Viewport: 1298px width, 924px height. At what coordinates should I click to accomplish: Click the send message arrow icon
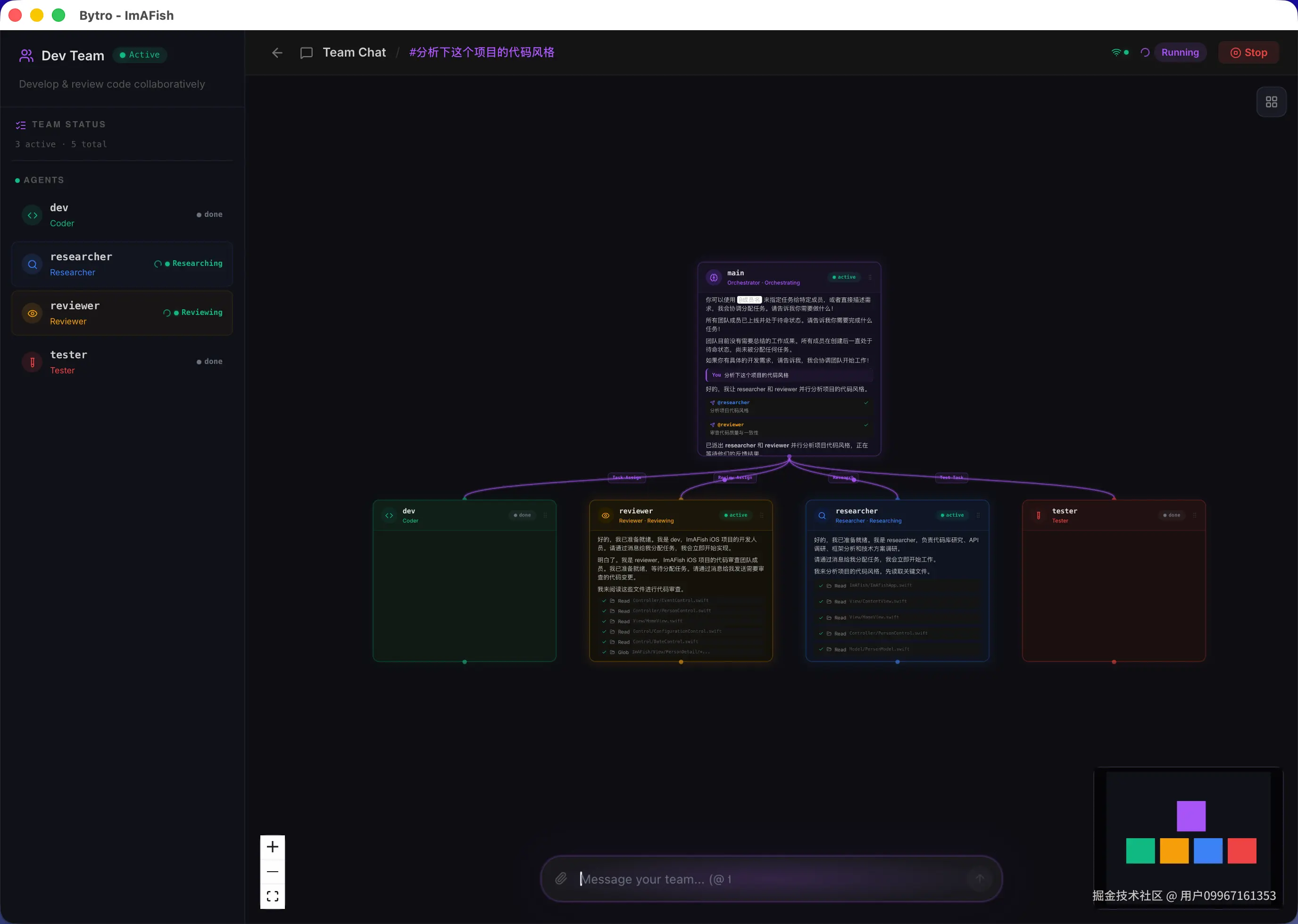[979, 878]
